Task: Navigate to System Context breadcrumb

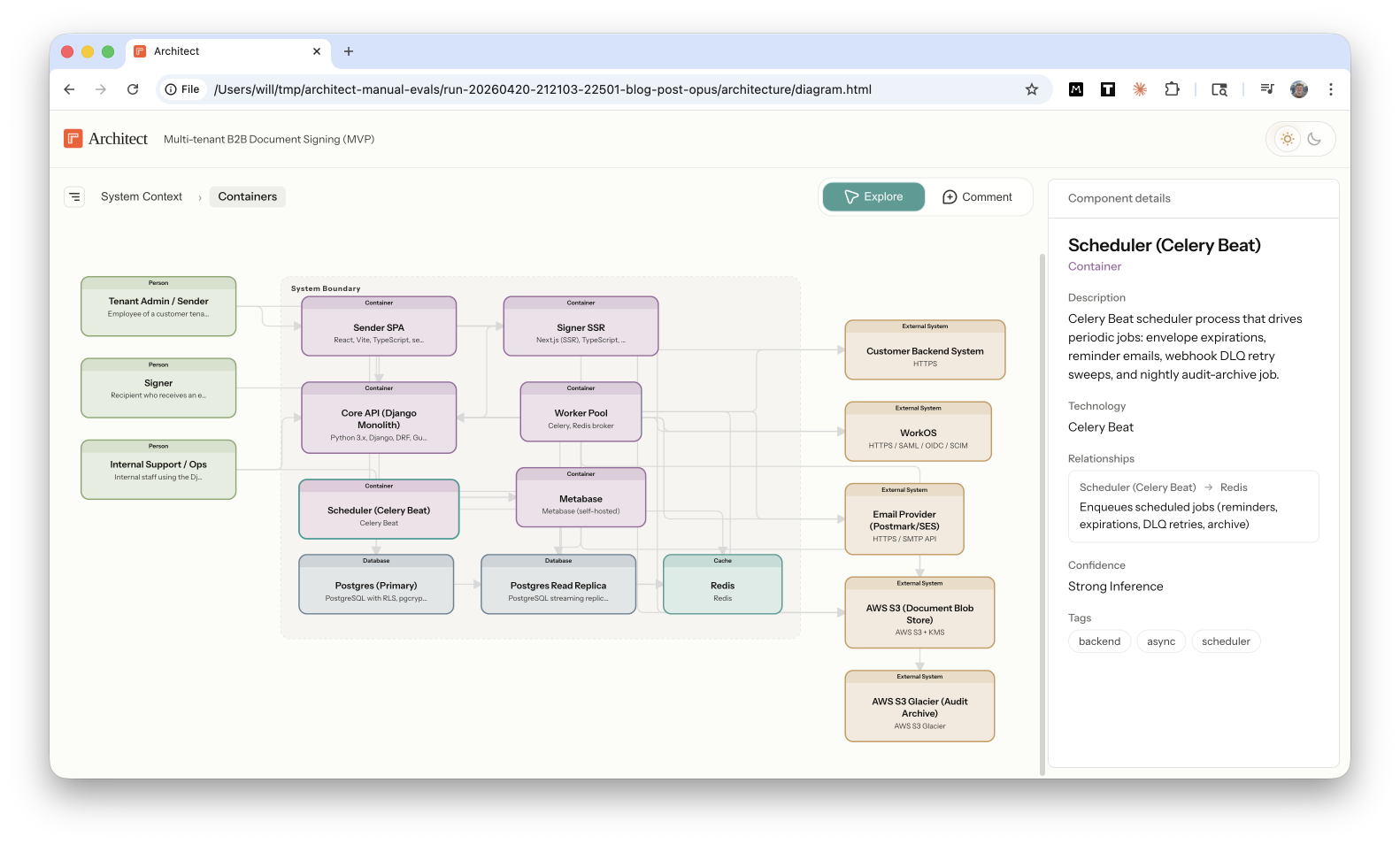Action: coord(142,196)
